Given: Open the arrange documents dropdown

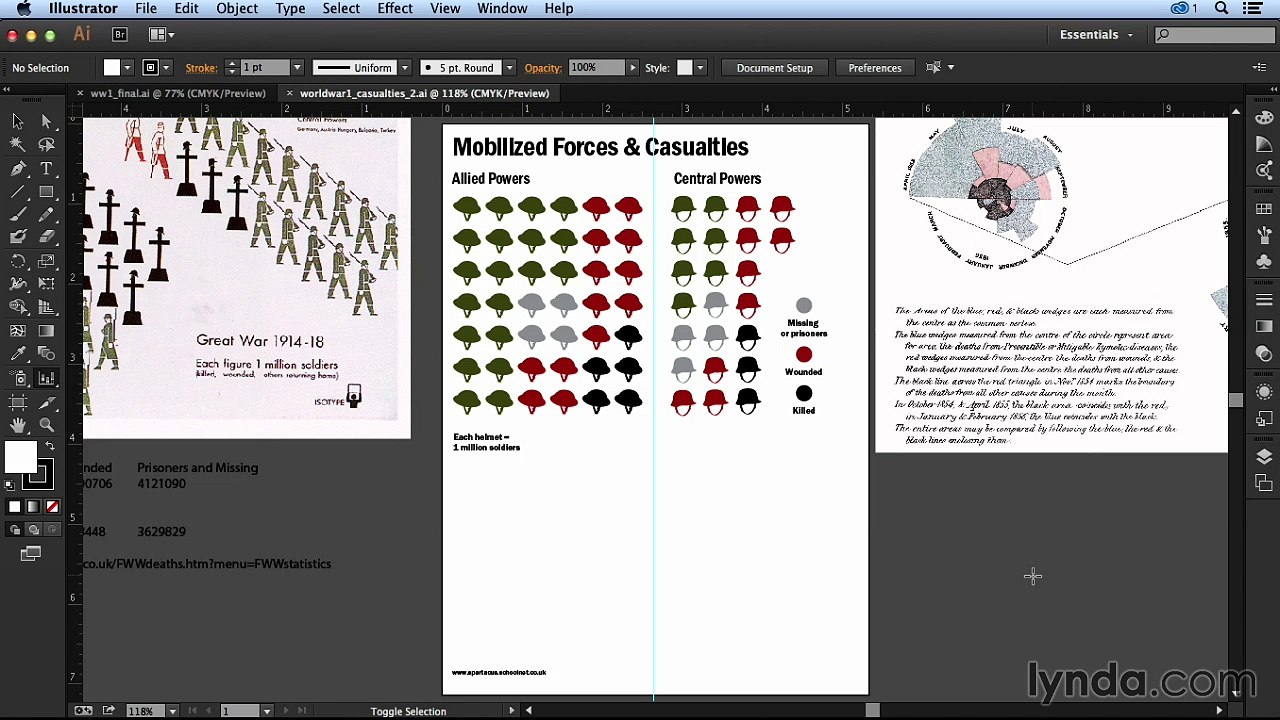Looking at the screenshot, I should point(161,35).
